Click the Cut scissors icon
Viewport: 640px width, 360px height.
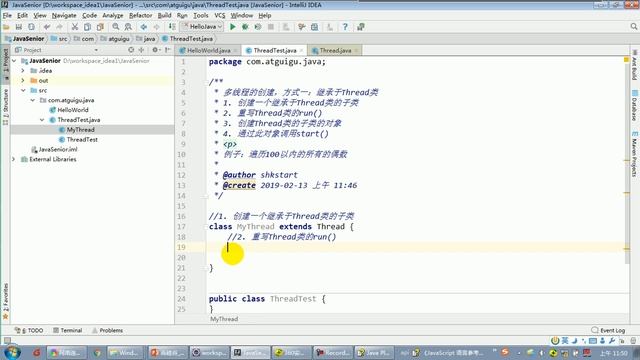[x=75, y=27]
